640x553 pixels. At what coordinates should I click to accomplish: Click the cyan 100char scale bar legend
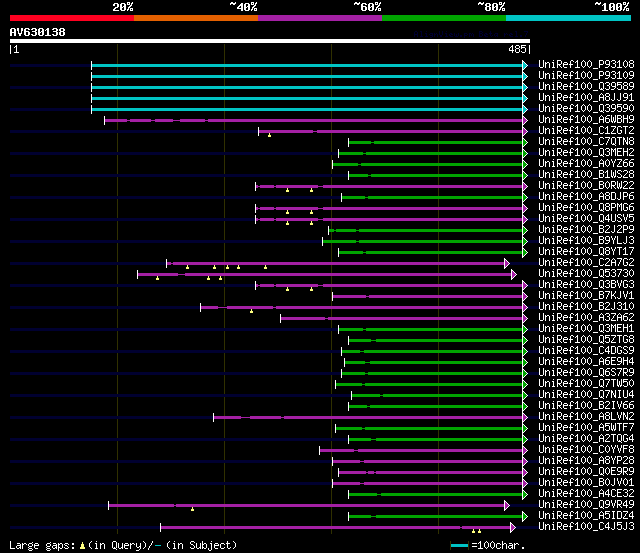point(459,546)
